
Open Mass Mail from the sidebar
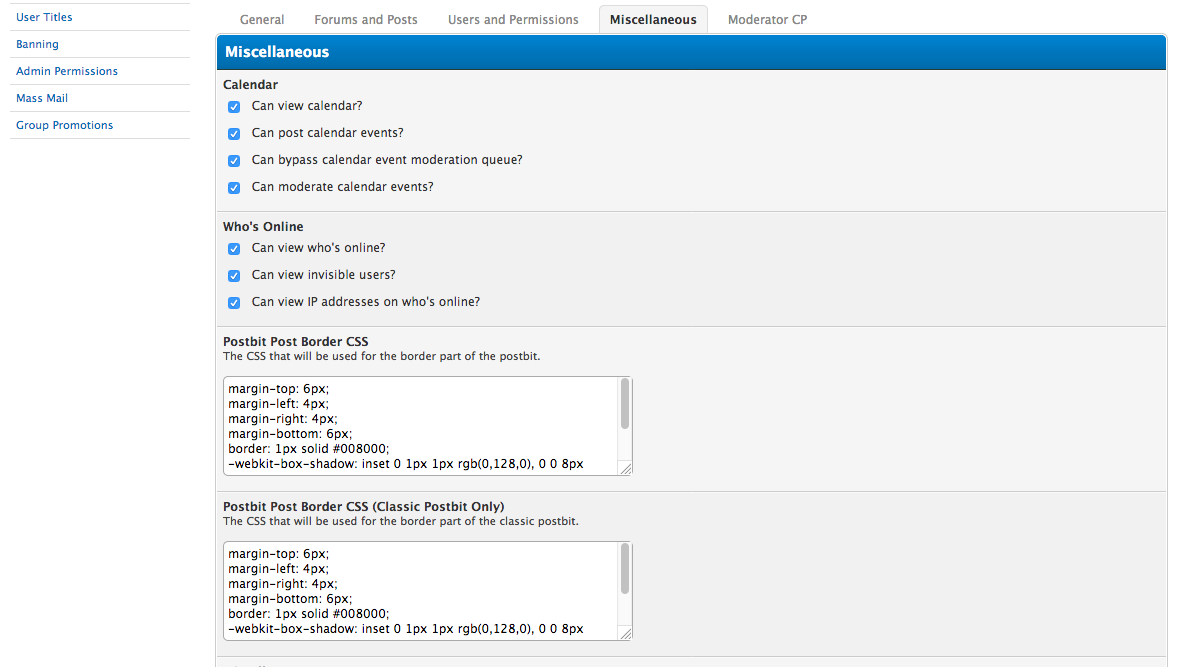[42, 98]
